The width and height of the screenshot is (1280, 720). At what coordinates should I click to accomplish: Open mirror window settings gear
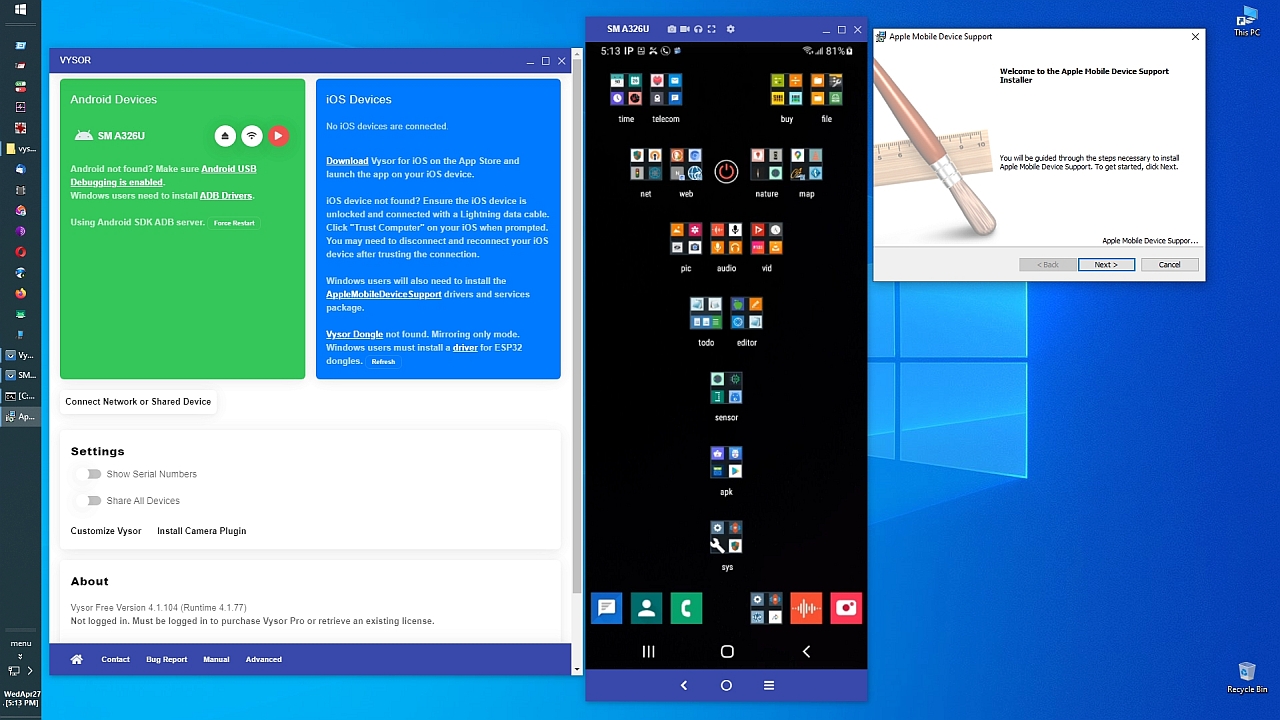(x=730, y=29)
